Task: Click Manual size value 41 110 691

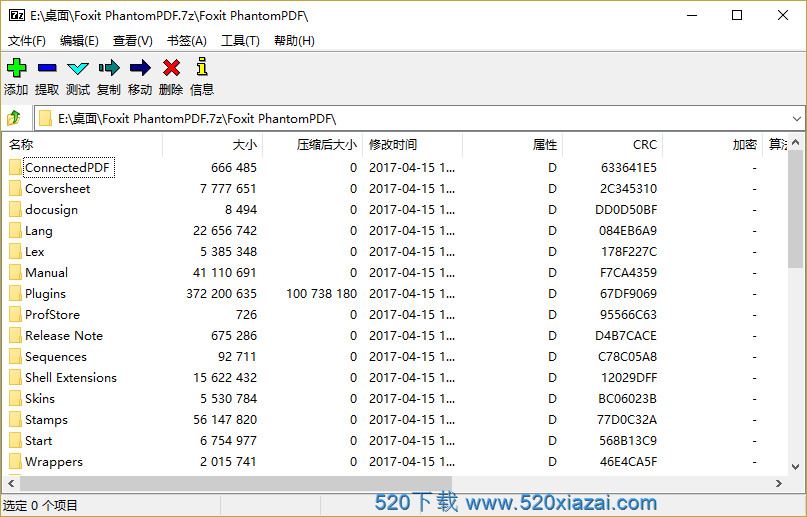Action: point(224,273)
